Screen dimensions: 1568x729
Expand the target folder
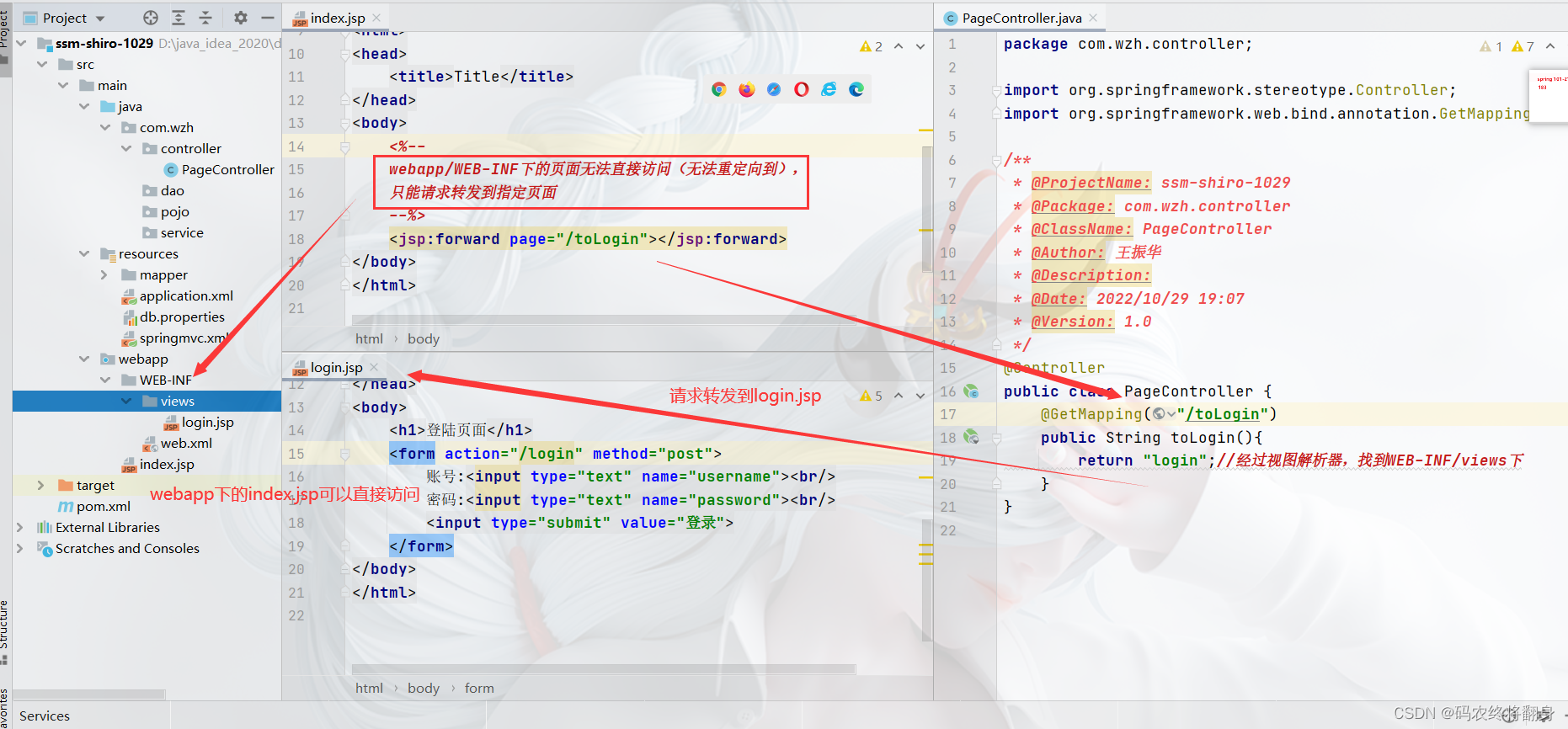[x=40, y=485]
